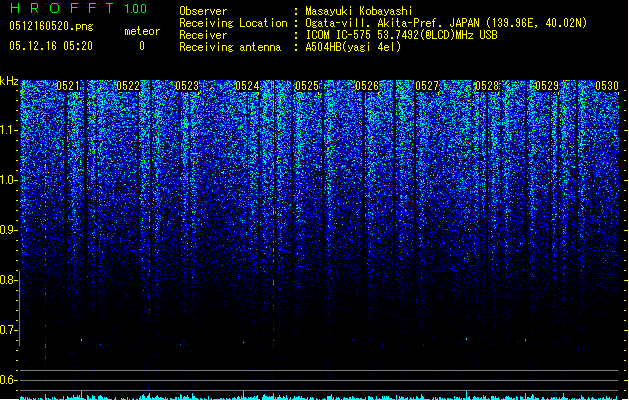The width and height of the screenshot is (629, 400).
Task: Click the Ogata-vill. Akita-Pref. JAPAN text
Action: (x=392, y=23)
